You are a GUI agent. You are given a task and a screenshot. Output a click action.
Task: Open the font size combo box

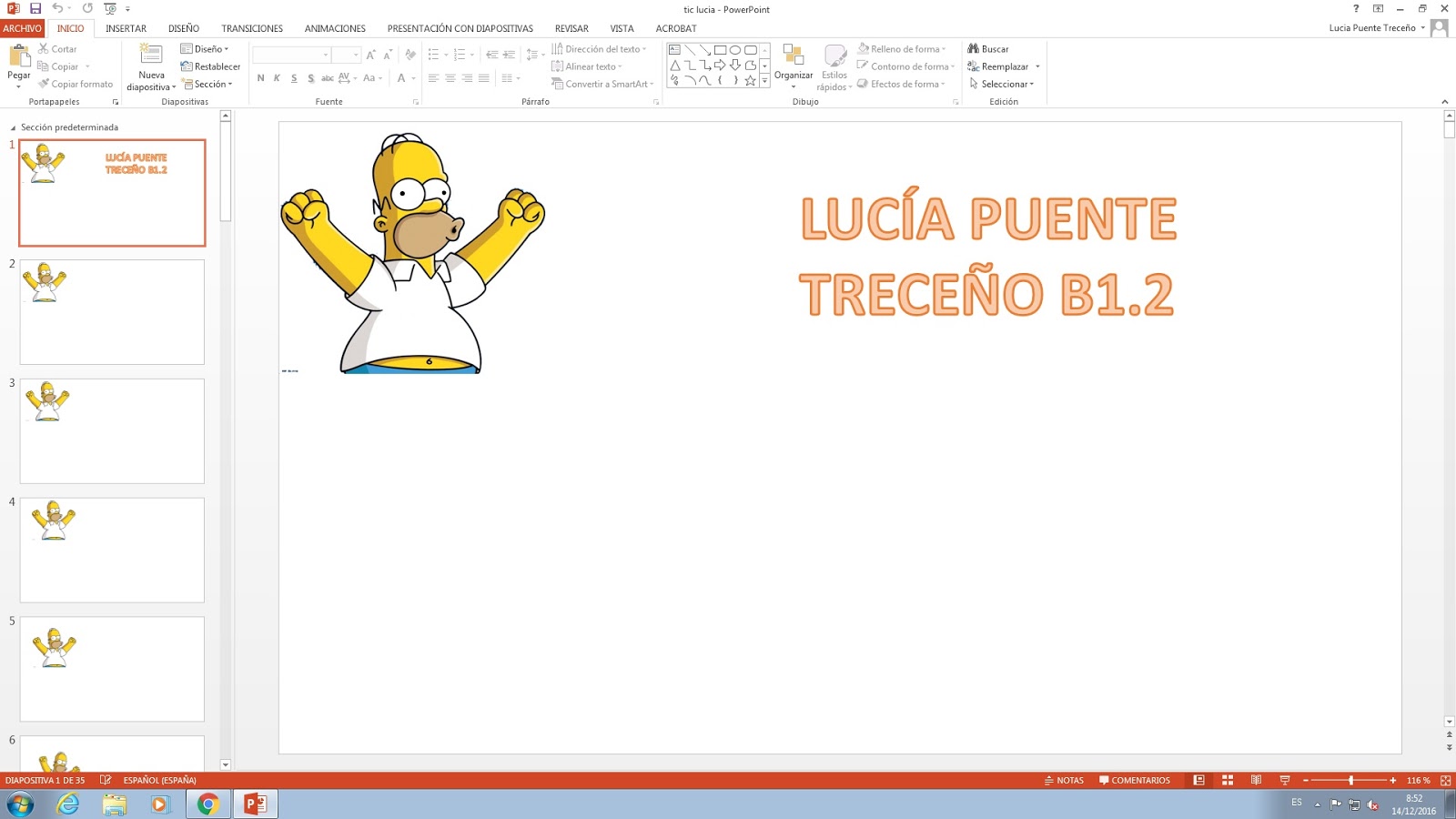pos(347,55)
